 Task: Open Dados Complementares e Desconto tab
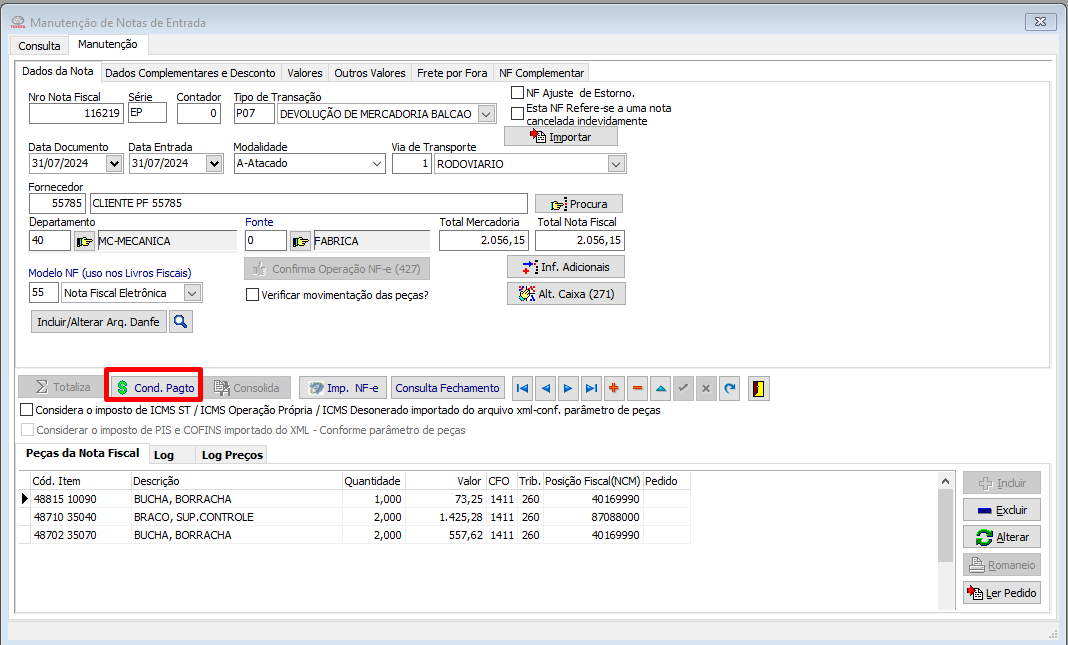pos(190,73)
